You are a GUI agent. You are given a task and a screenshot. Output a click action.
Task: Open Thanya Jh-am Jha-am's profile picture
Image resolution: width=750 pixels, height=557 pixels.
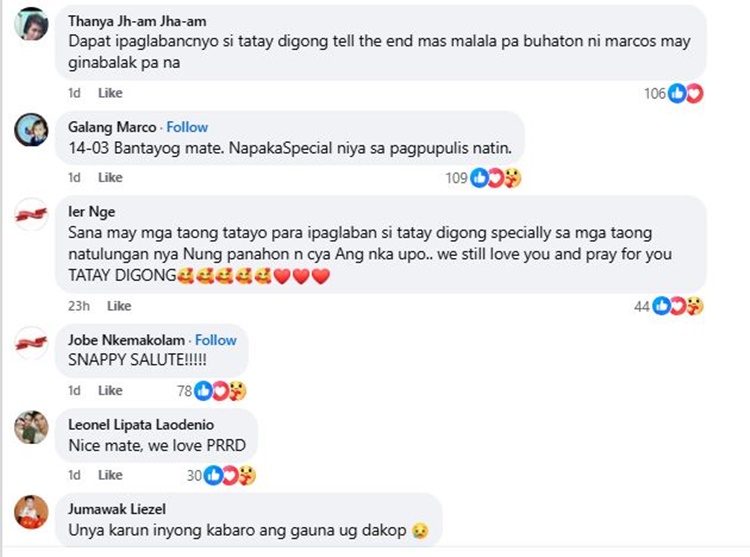click(x=31, y=25)
